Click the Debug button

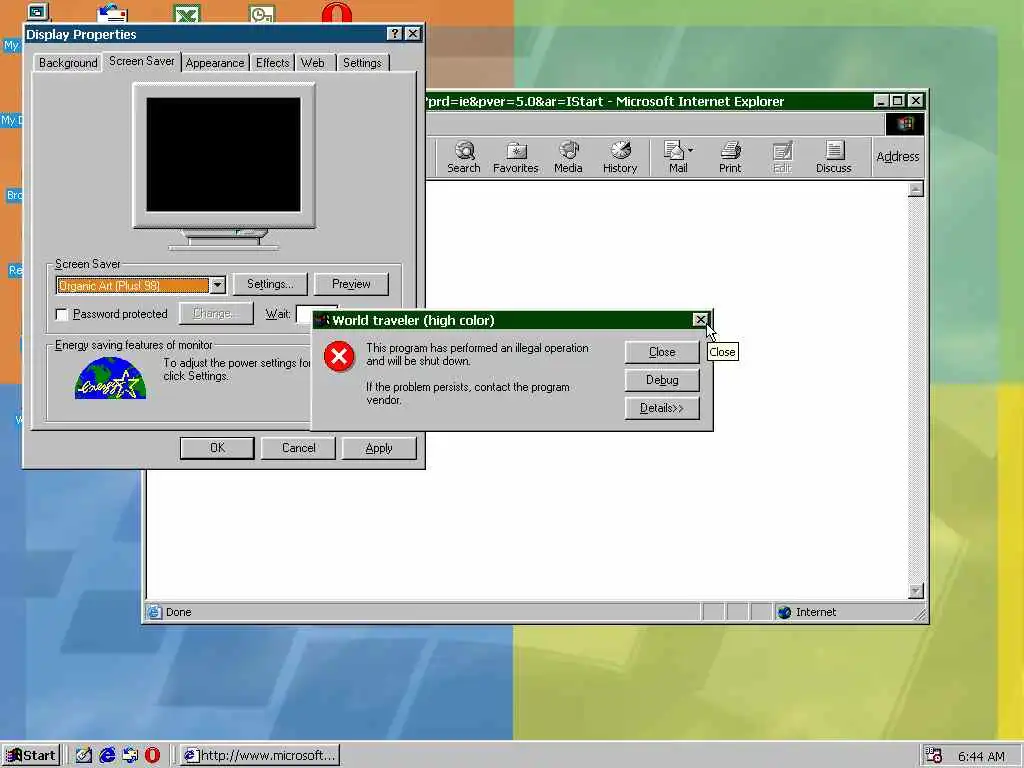click(662, 380)
